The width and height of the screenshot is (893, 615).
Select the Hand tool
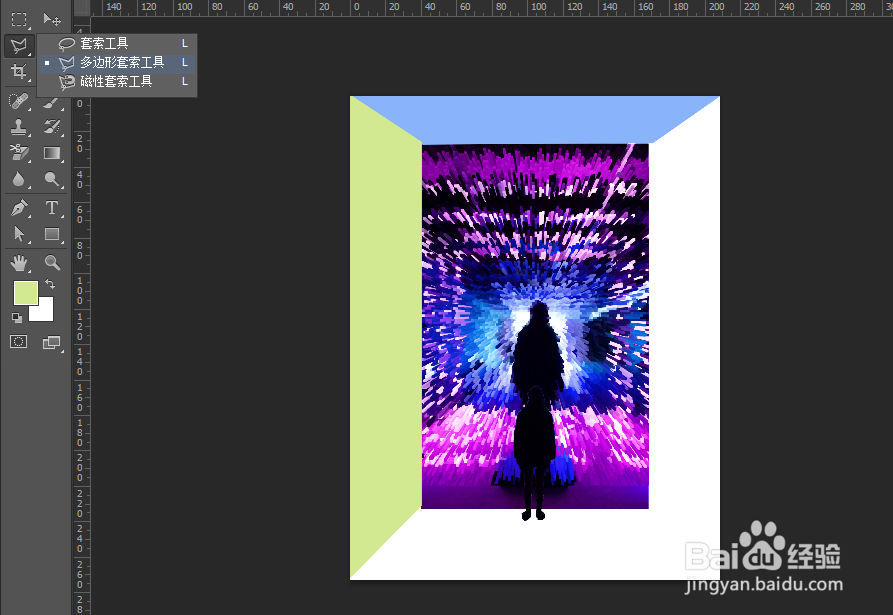point(19,263)
